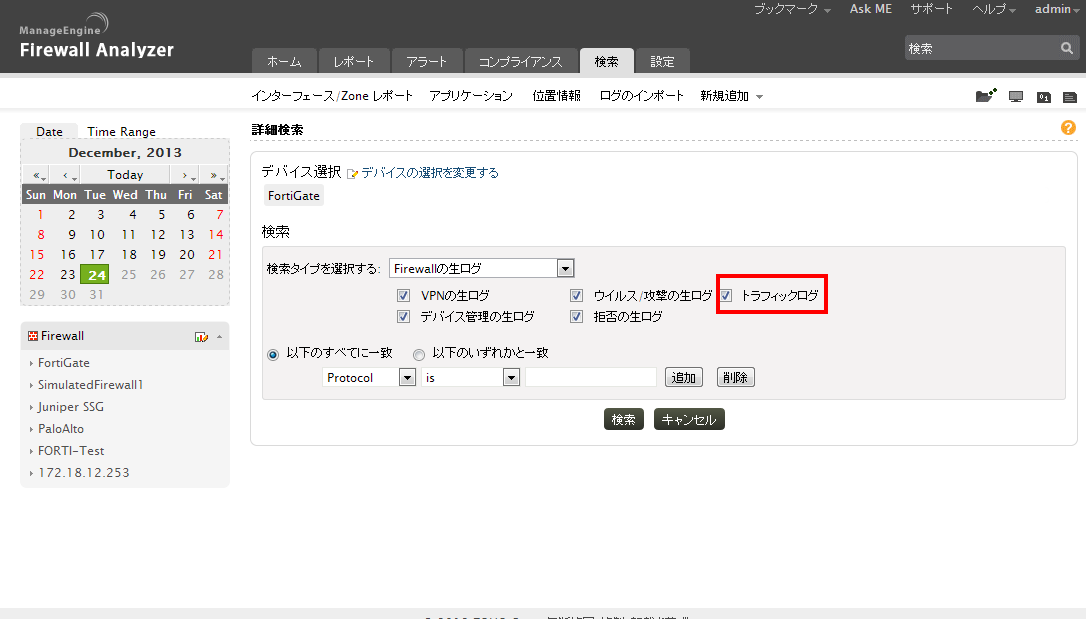Open the ヘルプ dropdown menu

coord(994,10)
